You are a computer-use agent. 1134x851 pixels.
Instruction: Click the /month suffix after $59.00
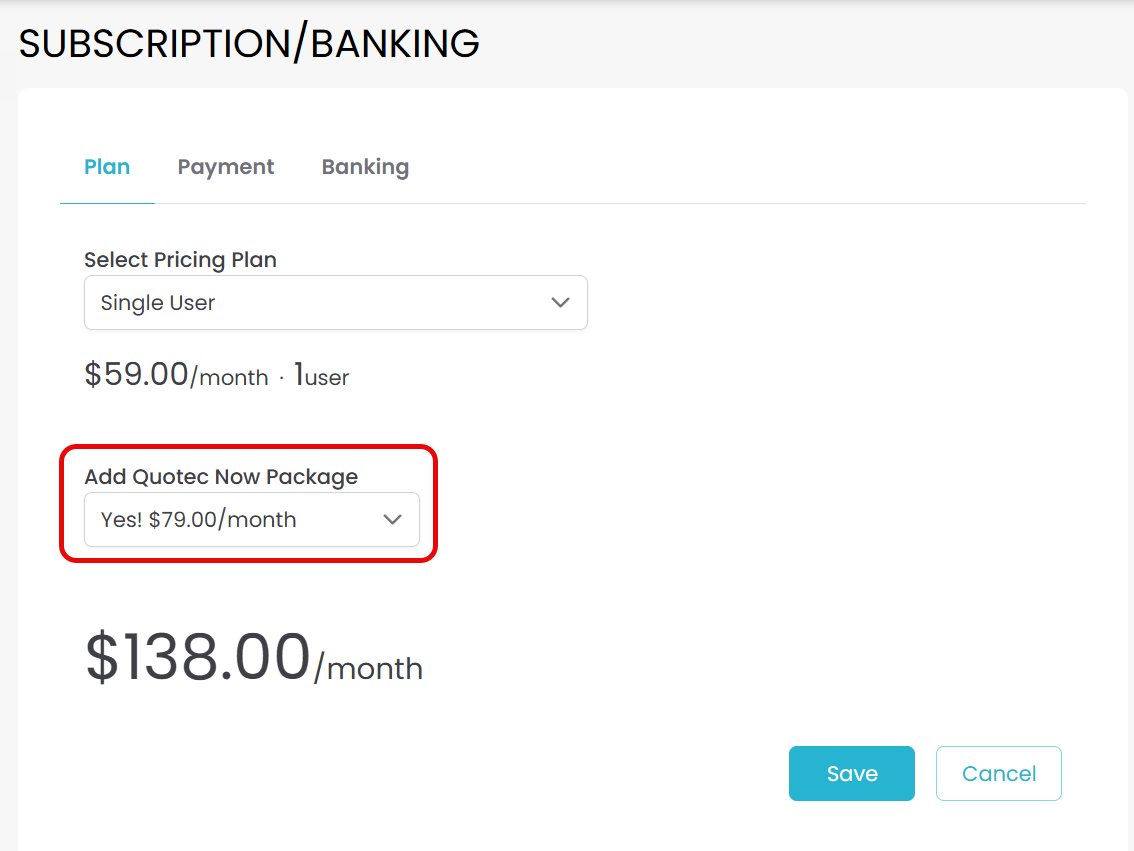(x=230, y=378)
